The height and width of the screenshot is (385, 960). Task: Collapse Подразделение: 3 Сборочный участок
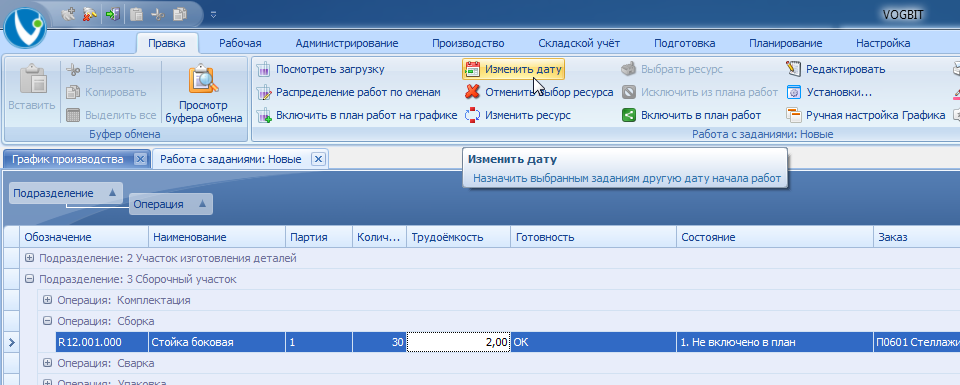click(x=29, y=279)
